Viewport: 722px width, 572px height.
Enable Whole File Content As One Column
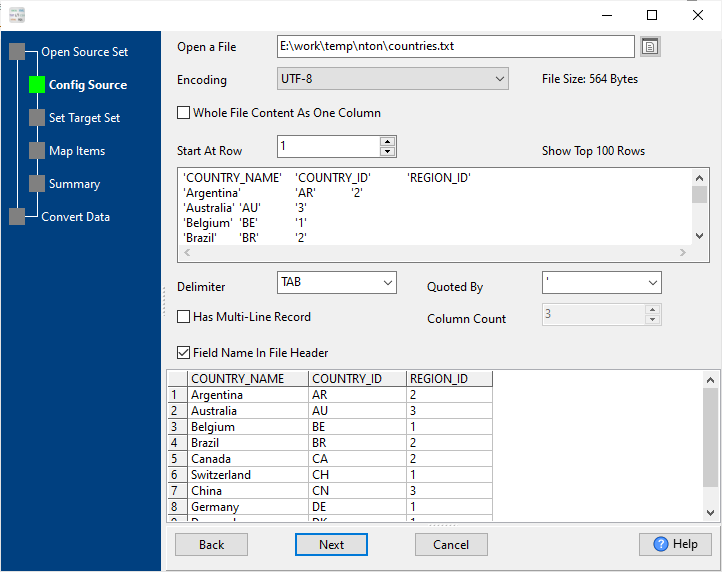pyautogui.click(x=184, y=113)
